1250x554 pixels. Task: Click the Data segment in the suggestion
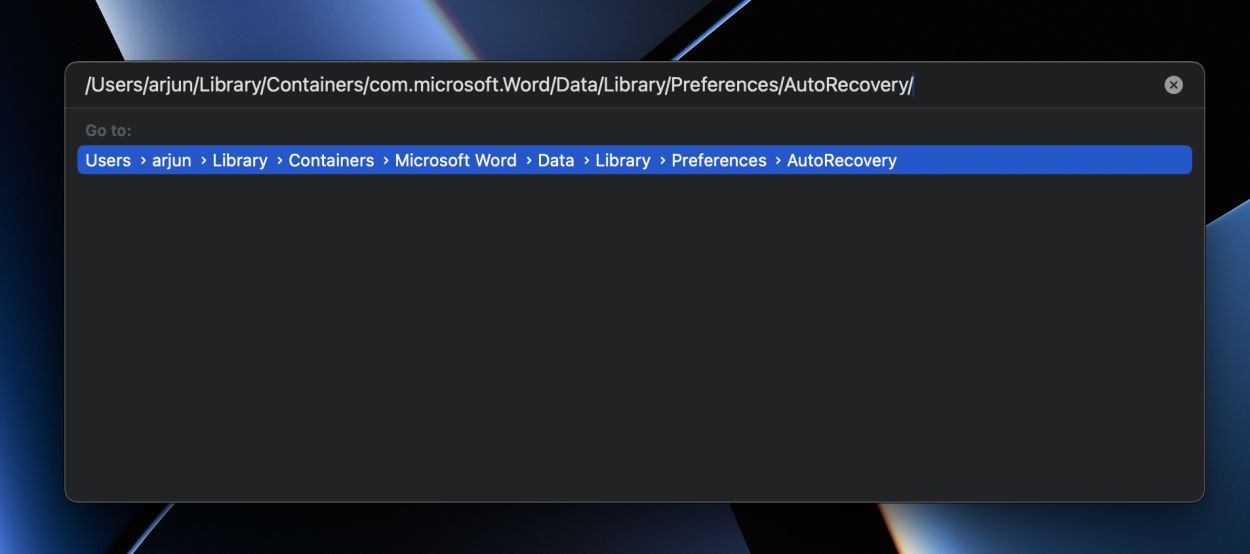coord(555,160)
